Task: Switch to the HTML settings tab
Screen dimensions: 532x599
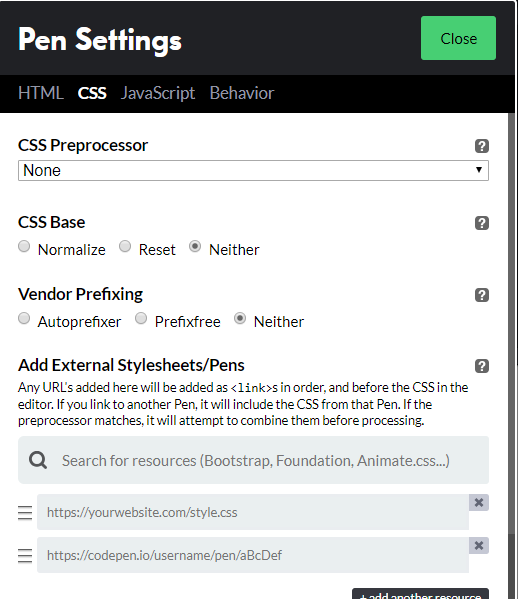Action: tap(40, 93)
